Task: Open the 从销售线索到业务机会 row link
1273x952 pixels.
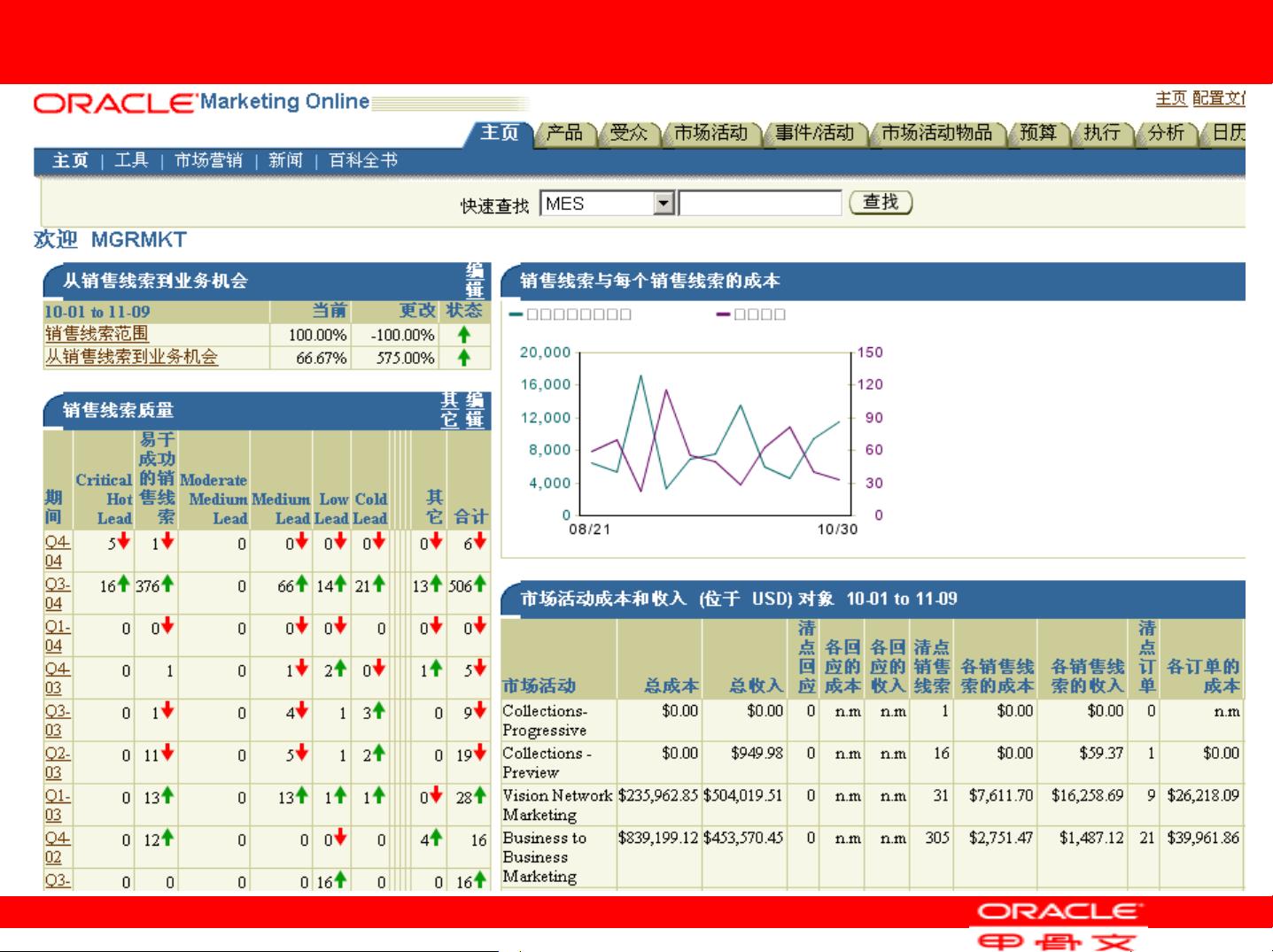Action: pos(131,357)
